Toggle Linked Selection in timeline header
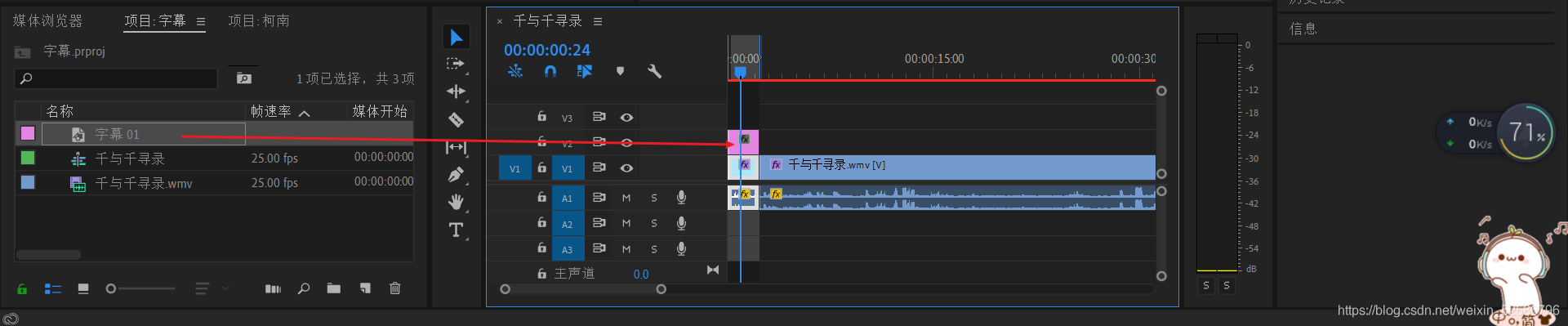 (x=585, y=71)
